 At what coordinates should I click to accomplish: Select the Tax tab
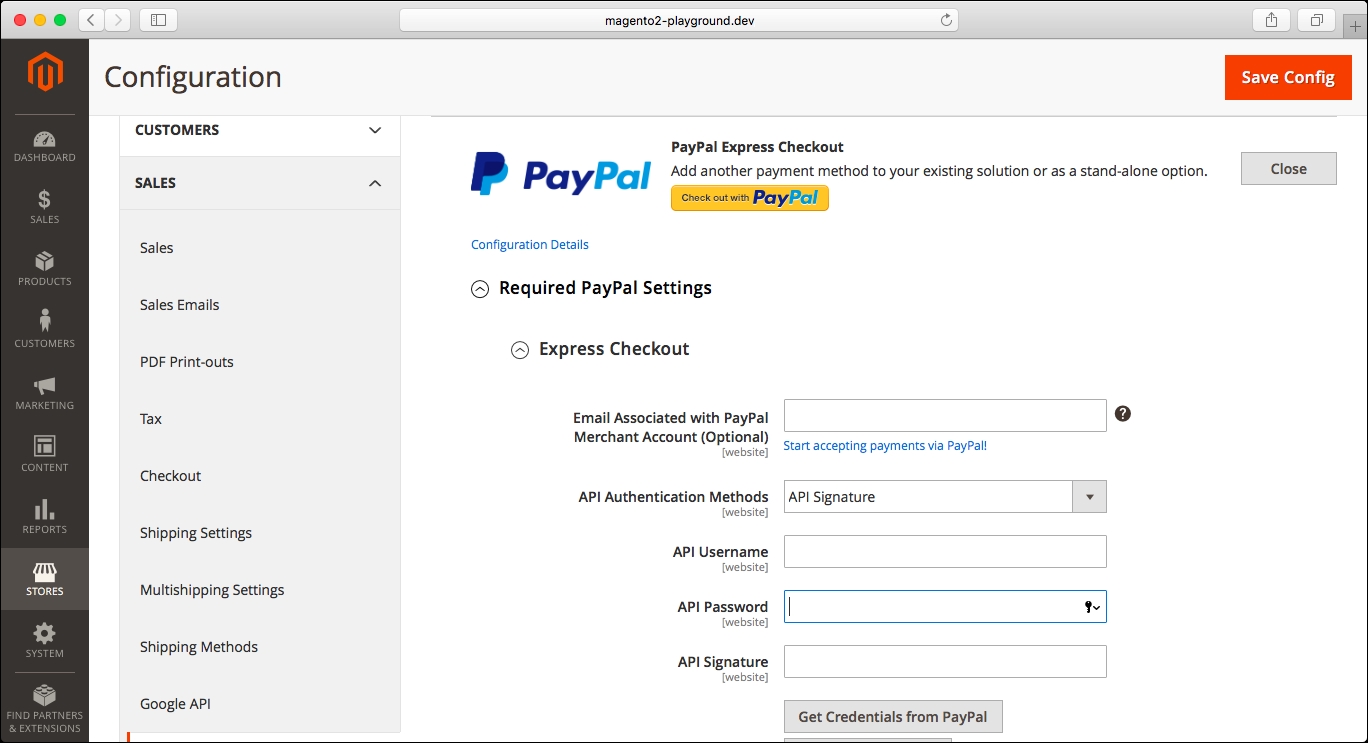[x=151, y=419]
